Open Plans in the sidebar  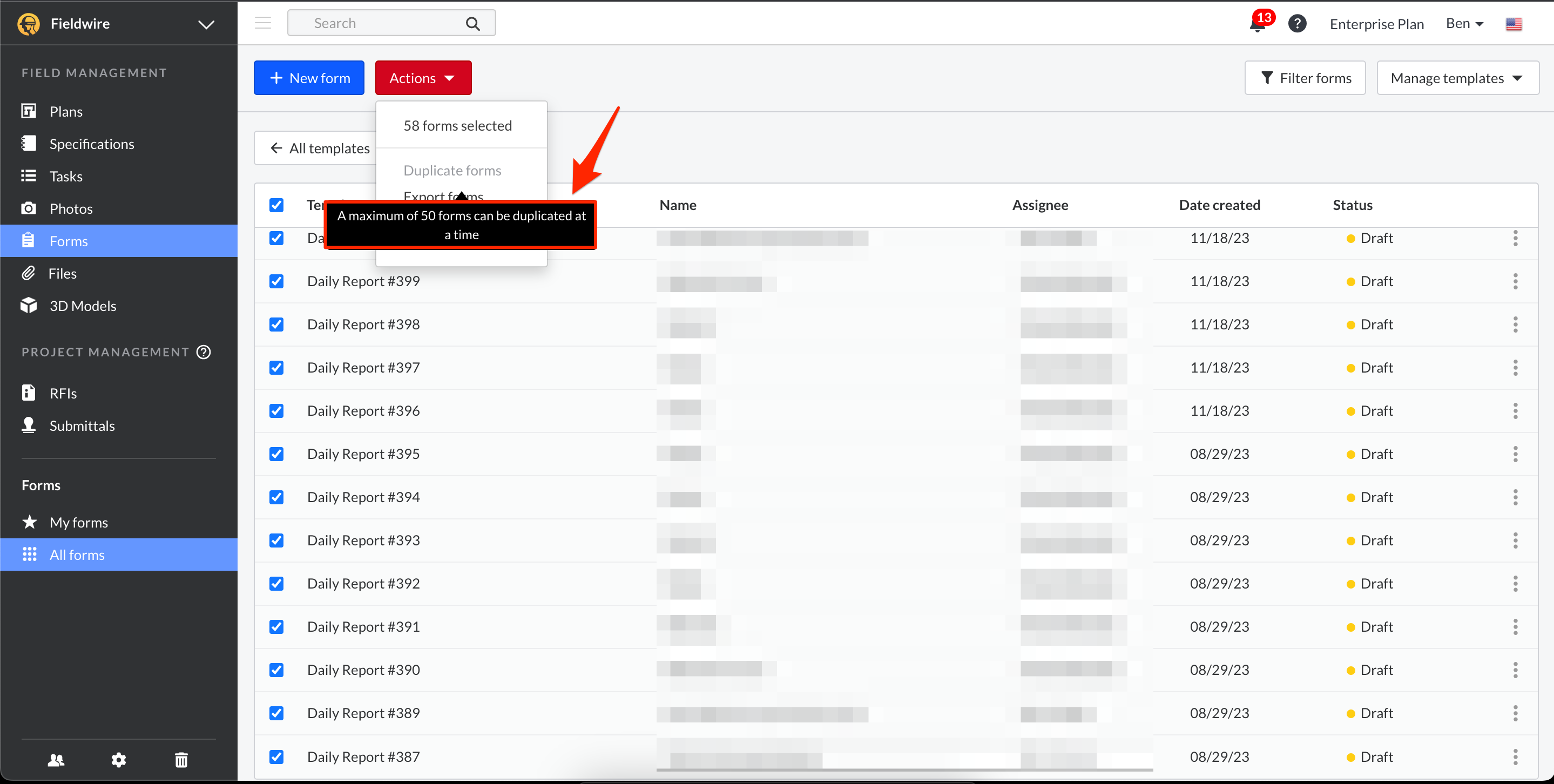pos(66,112)
